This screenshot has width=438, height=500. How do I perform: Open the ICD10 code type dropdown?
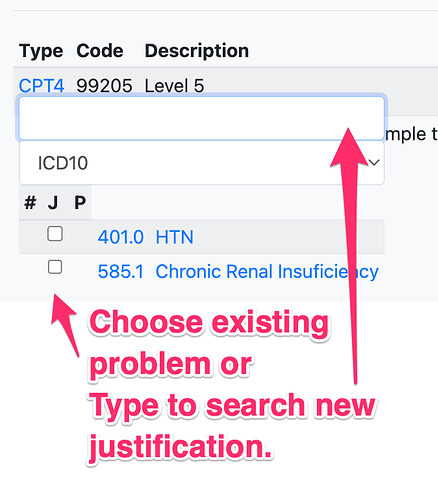tap(202, 163)
